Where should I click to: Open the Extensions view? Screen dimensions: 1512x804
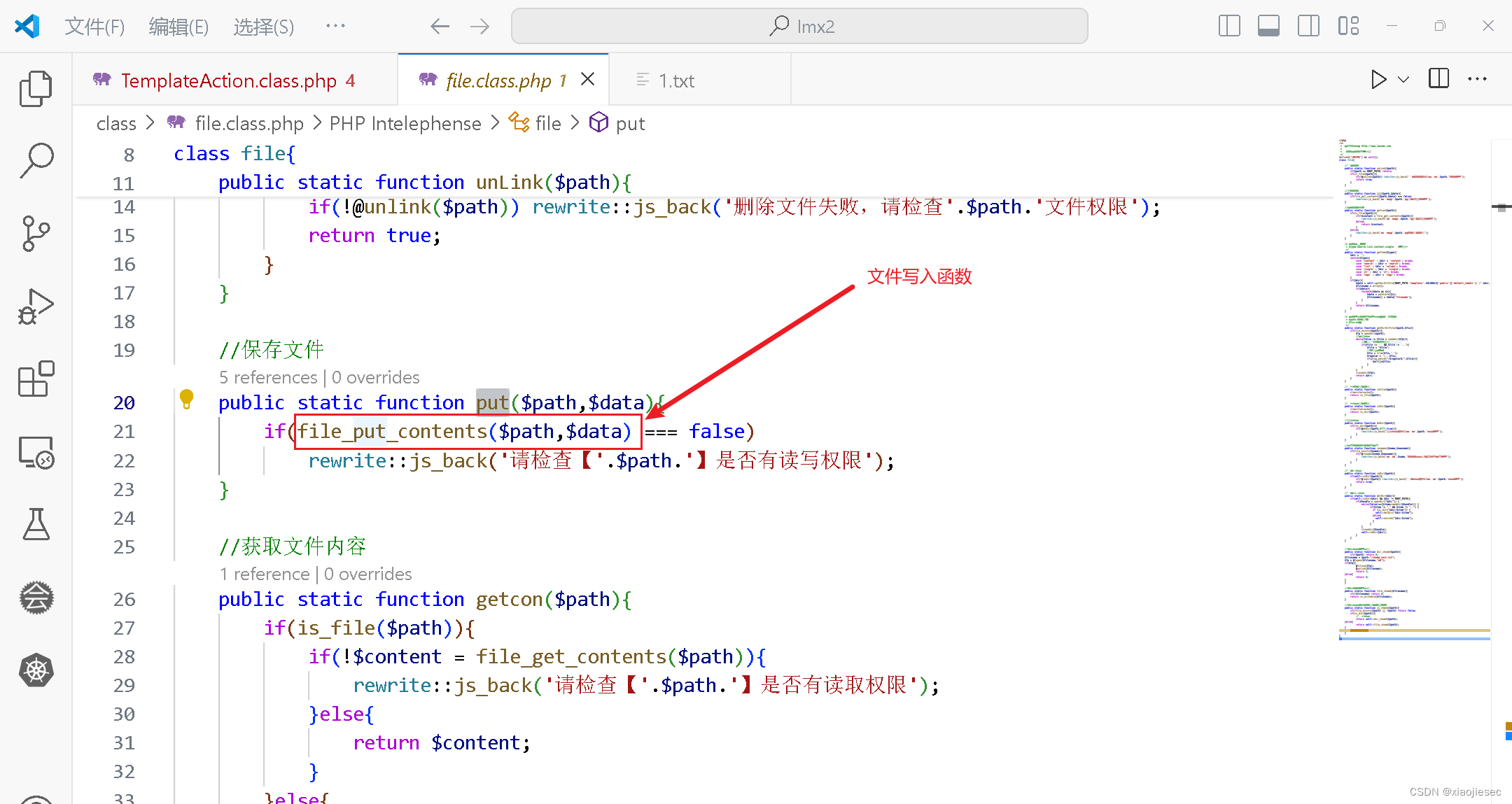pyautogui.click(x=36, y=379)
